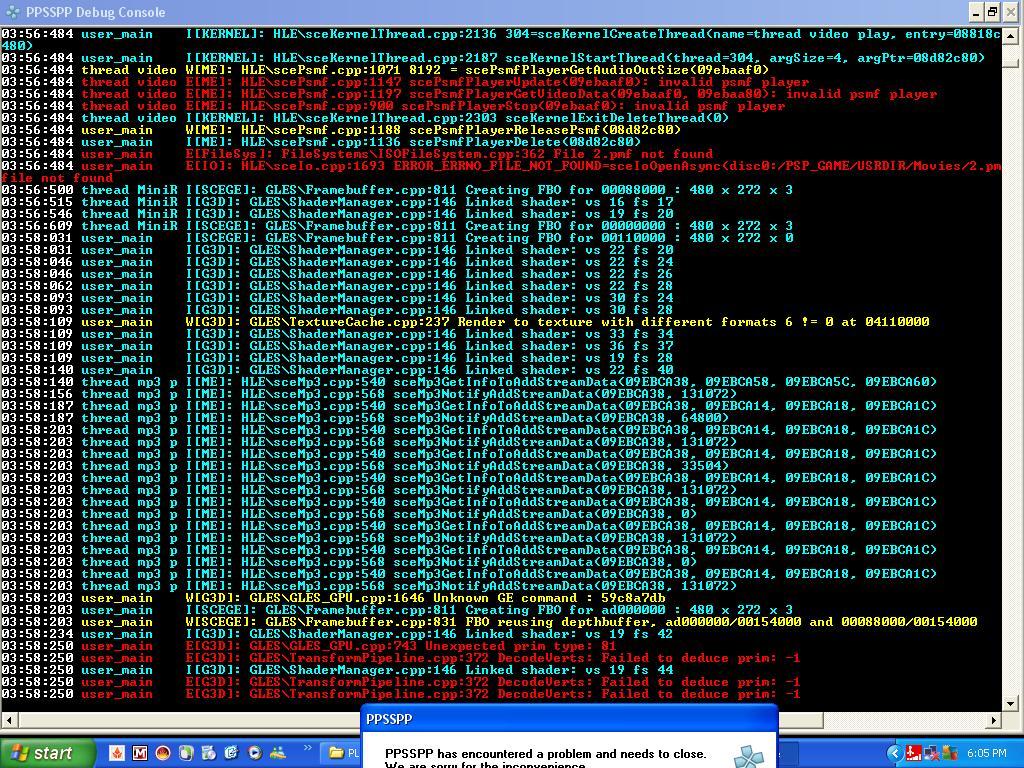Open the PPSSPP Debug Console system menu icon
The height and width of the screenshot is (768, 1024).
pyautogui.click(x=11, y=12)
